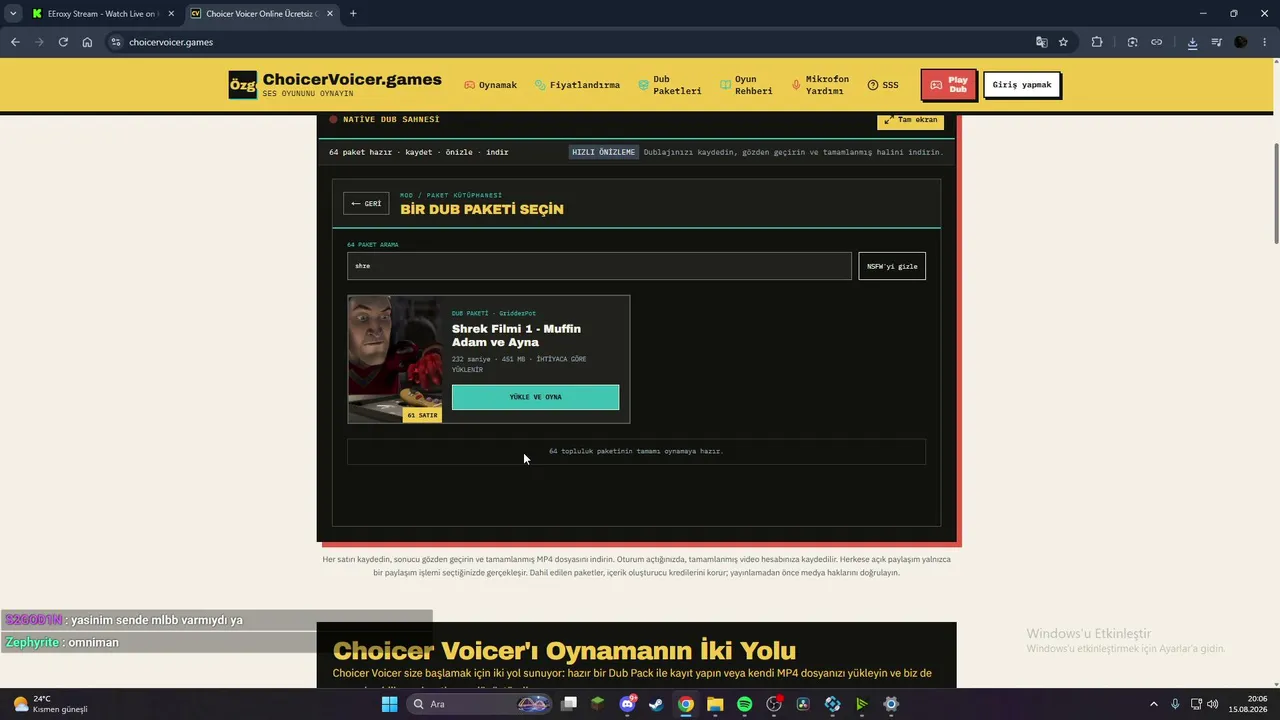This screenshot has height=720, width=1280.
Task: Select the Choicer Voicer Online tab
Action: tap(262, 14)
